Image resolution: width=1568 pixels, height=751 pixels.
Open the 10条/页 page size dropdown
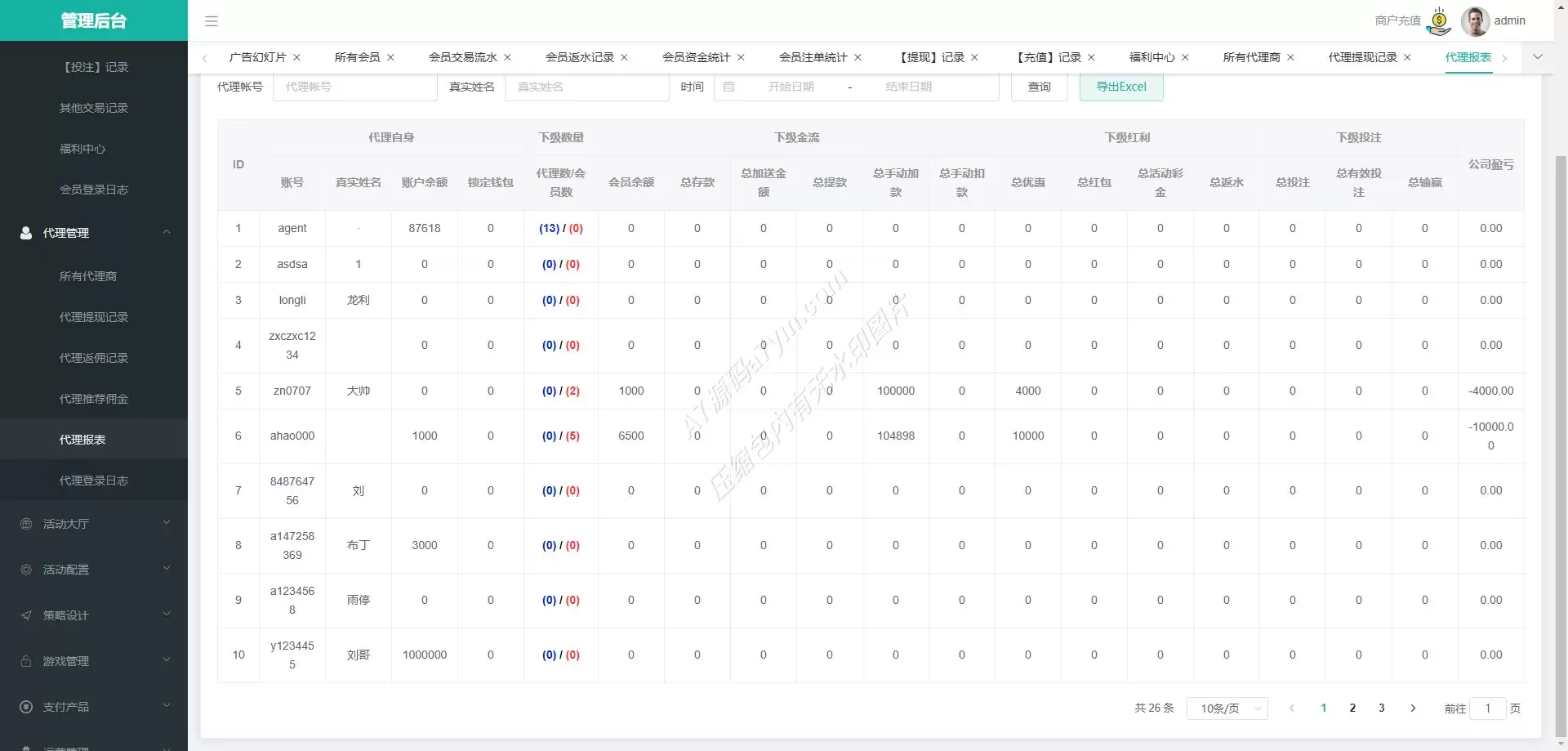[1227, 709]
